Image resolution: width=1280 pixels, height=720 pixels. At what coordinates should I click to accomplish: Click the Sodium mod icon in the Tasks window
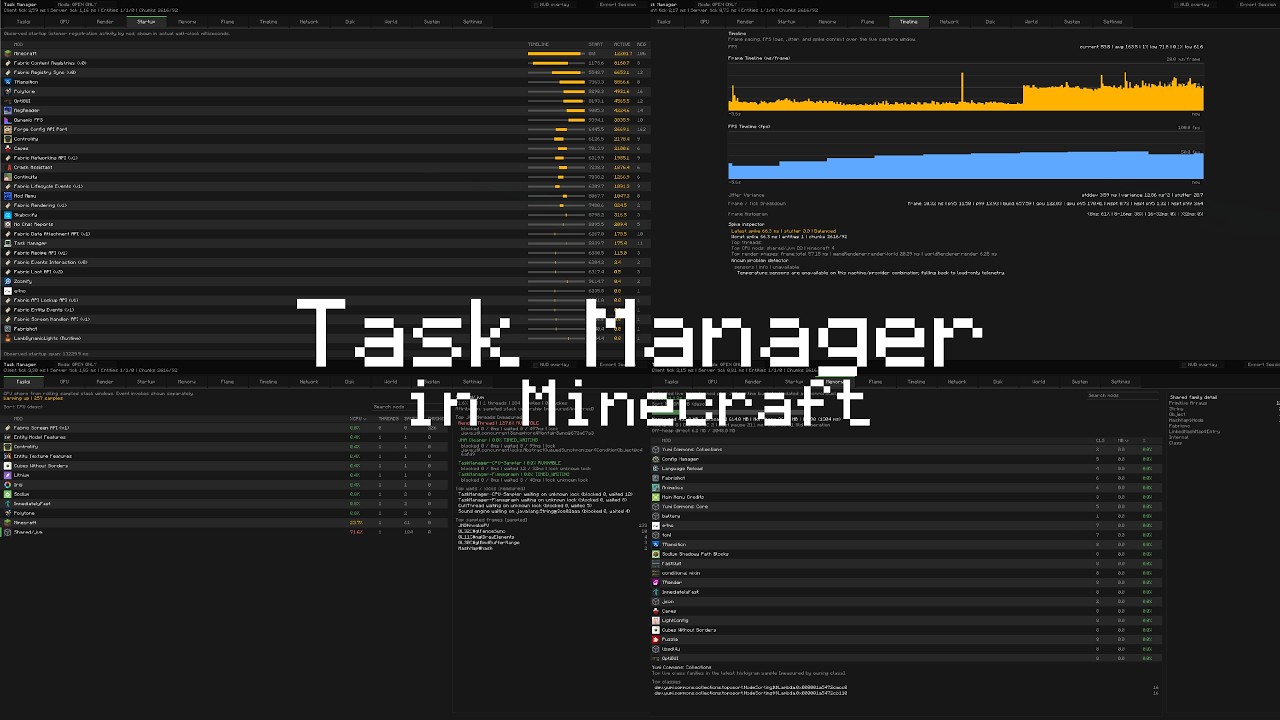8,494
